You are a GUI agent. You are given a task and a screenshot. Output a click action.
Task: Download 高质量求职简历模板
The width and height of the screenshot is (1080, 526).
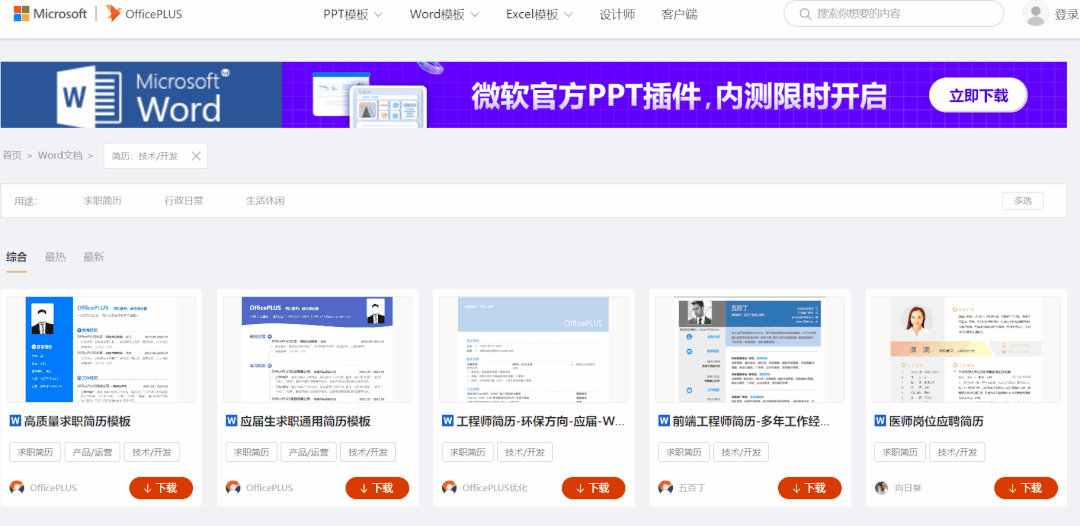[x=161, y=488]
